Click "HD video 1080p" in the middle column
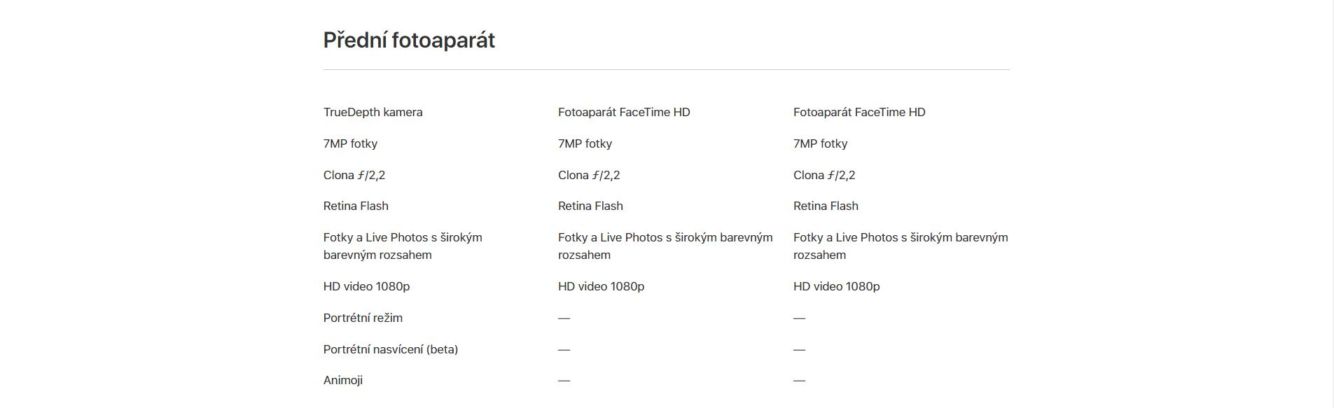 click(601, 286)
